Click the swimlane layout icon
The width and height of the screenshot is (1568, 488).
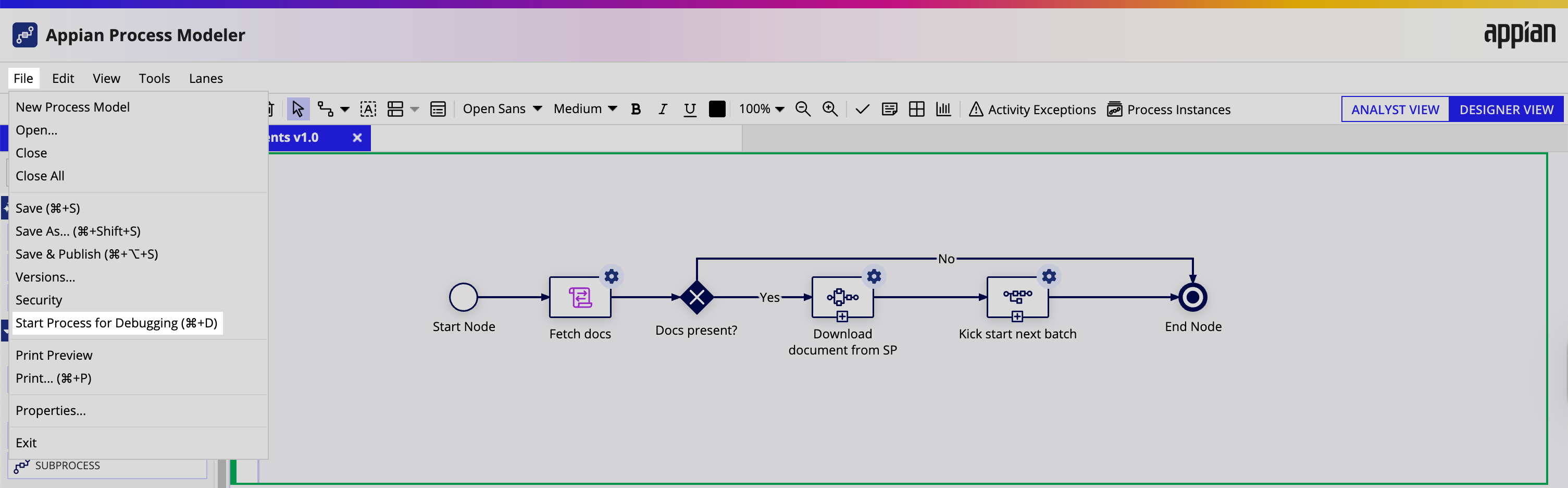point(396,109)
